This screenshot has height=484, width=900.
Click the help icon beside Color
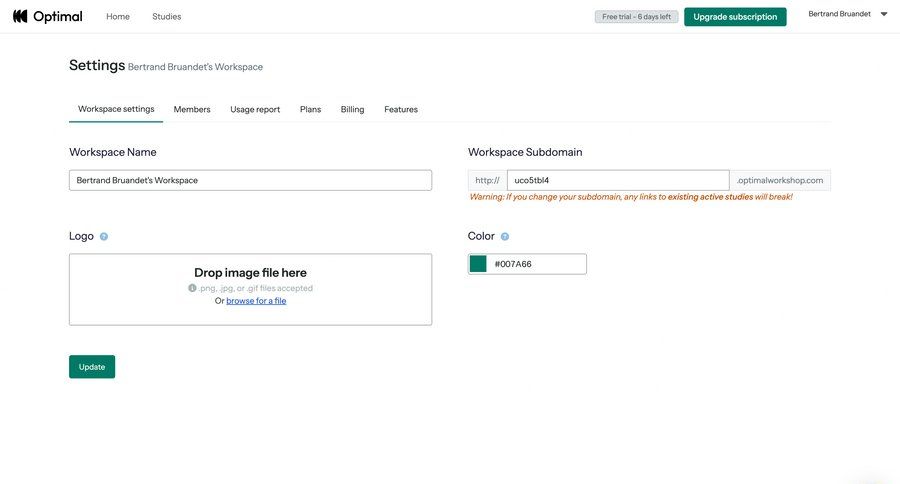pyautogui.click(x=505, y=237)
